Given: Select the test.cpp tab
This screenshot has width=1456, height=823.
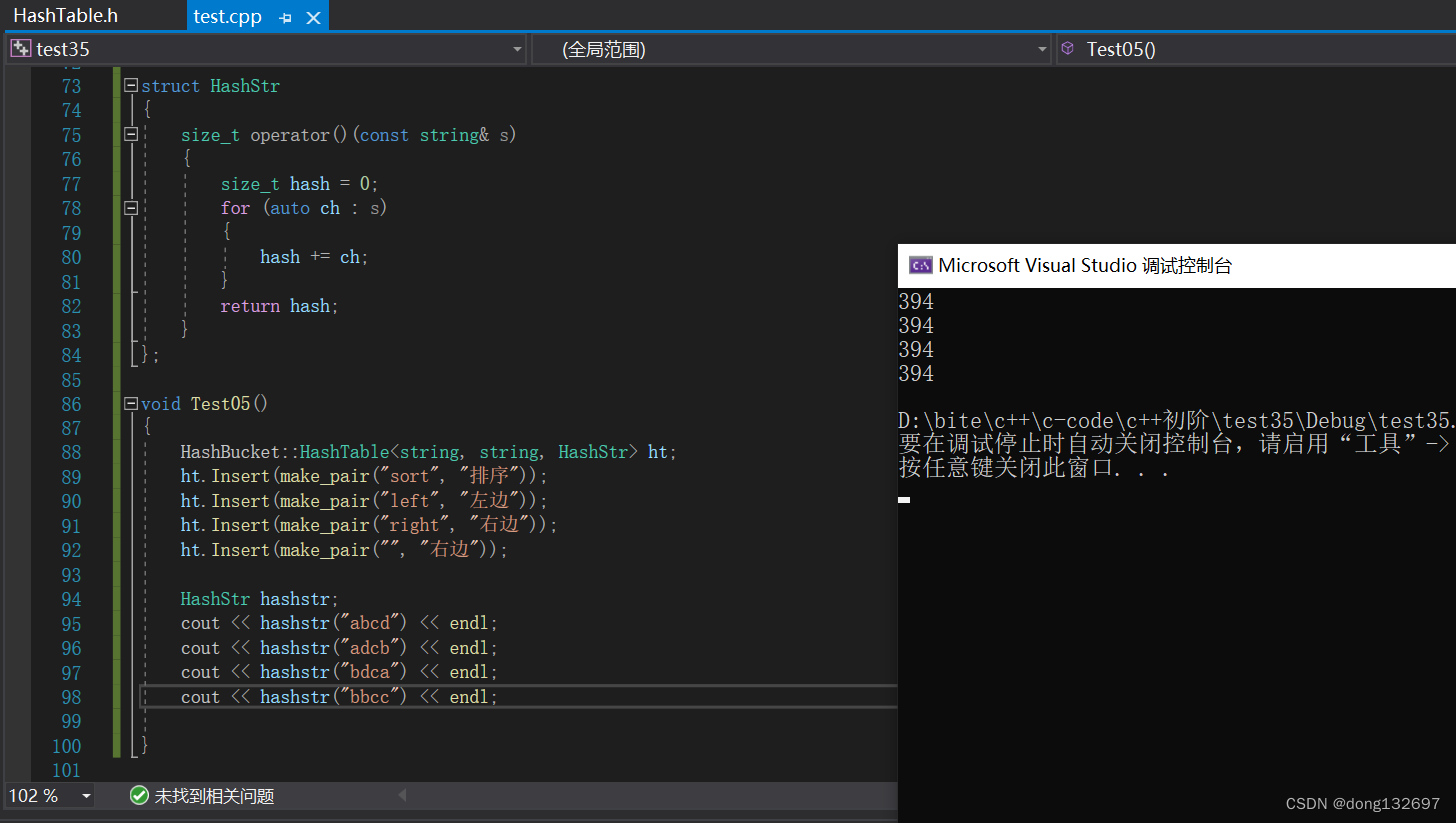Looking at the screenshot, I should coord(227,16).
